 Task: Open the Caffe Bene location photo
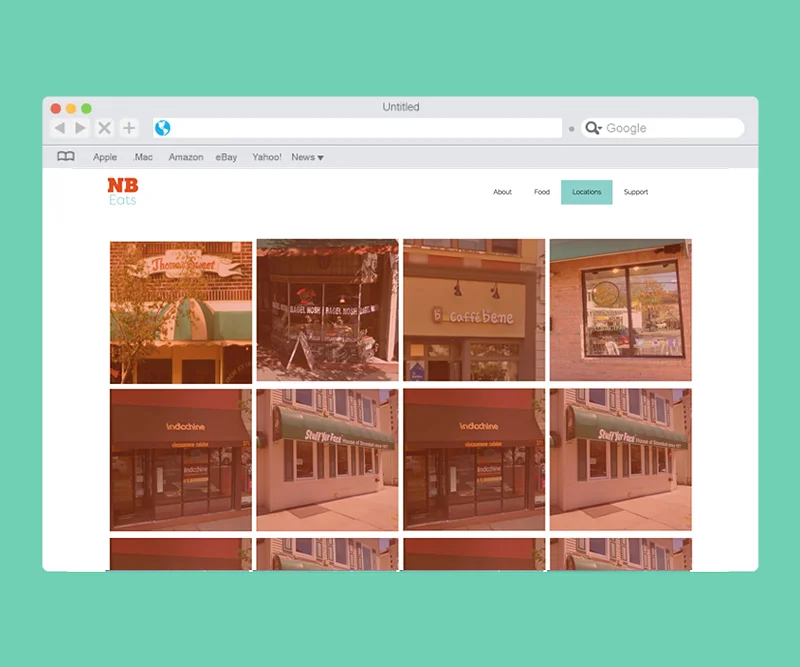474,310
